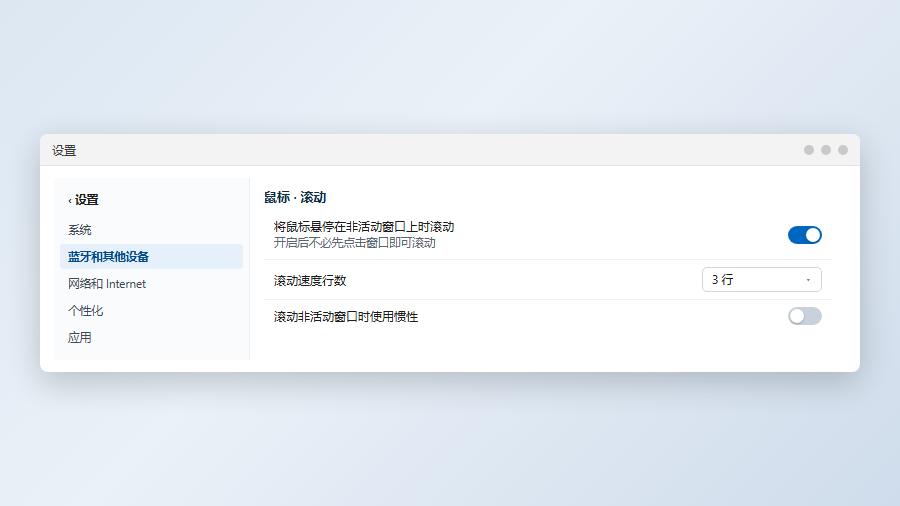900x506 pixels.
Task: Click the rightmost gray window control dot
Action: click(x=843, y=150)
